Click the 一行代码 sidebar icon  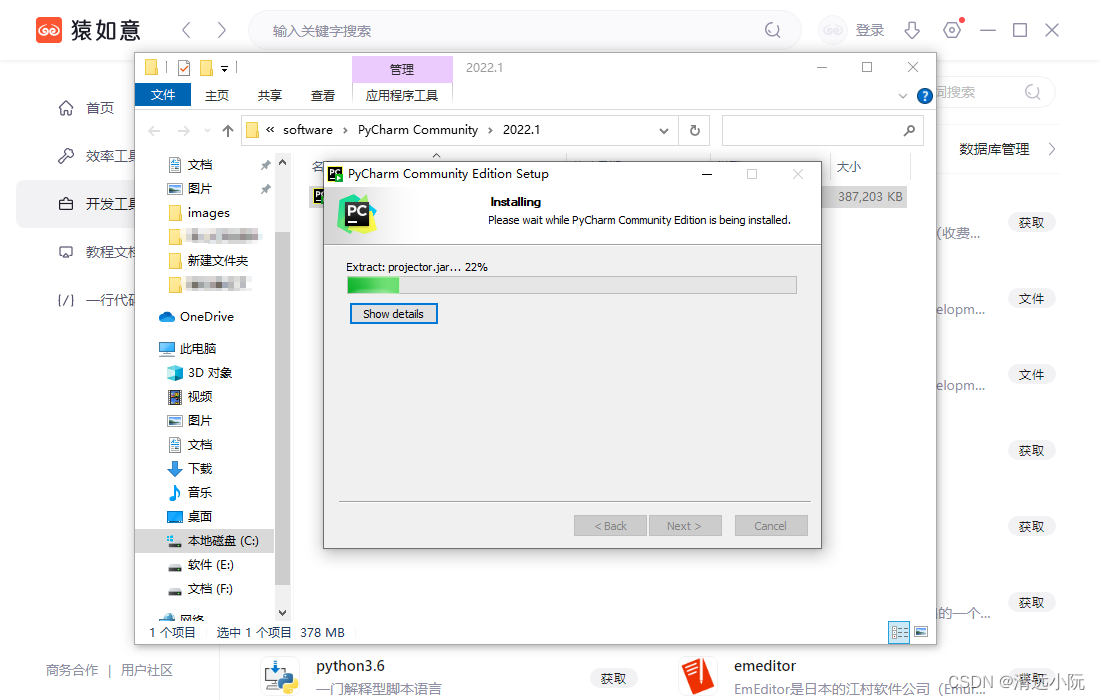click(x=66, y=300)
